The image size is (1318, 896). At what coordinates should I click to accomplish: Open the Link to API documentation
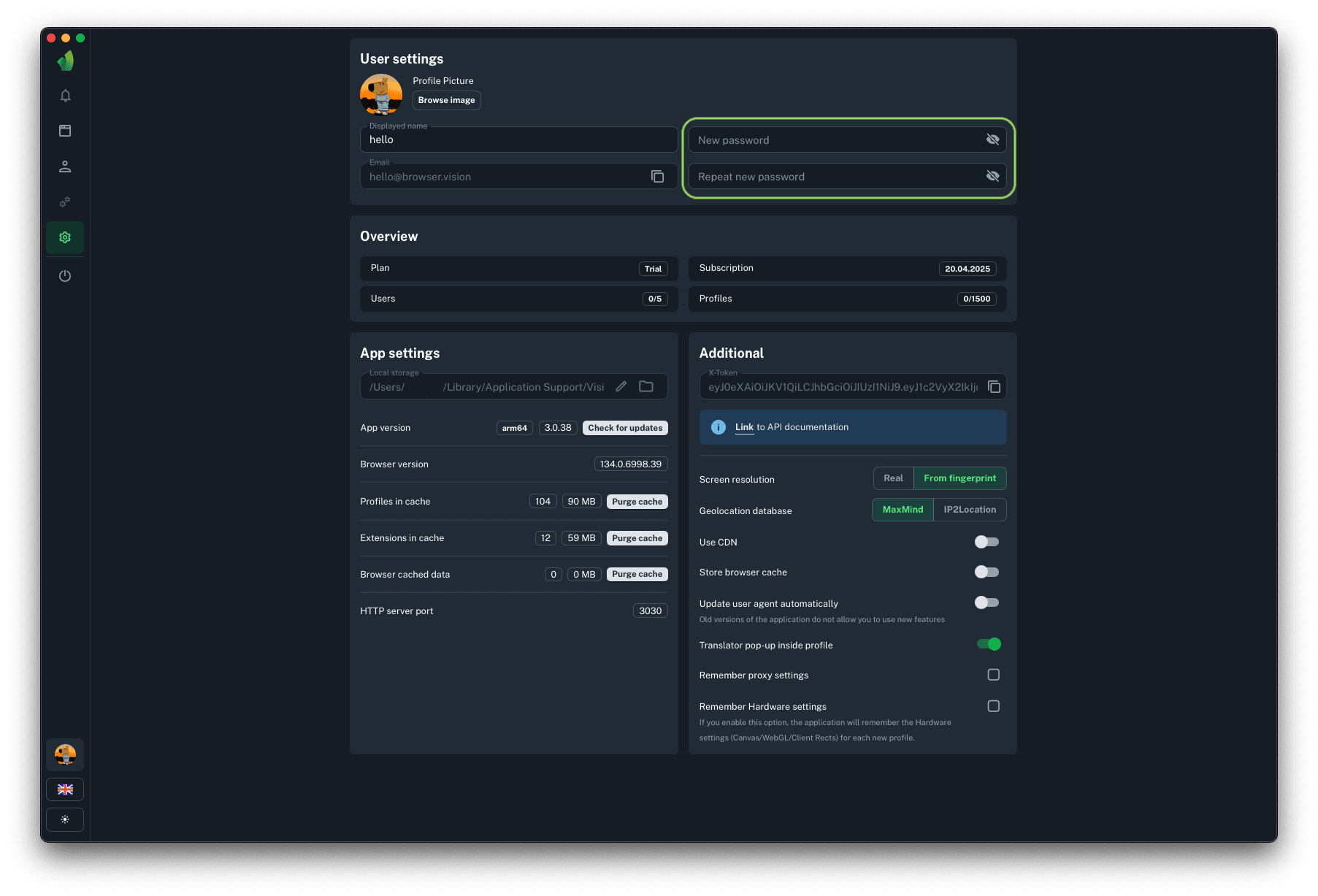(744, 427)
